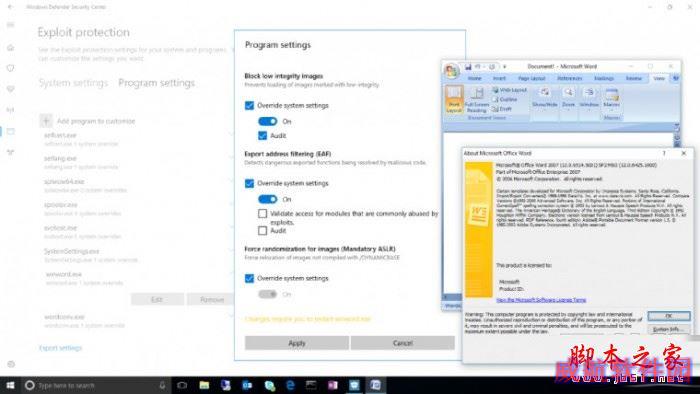Click Cancel in Program settings dialog
Image resolution: width=700 pixels, height=394 pixels.
pyautogui.click(x=403, y=343)
